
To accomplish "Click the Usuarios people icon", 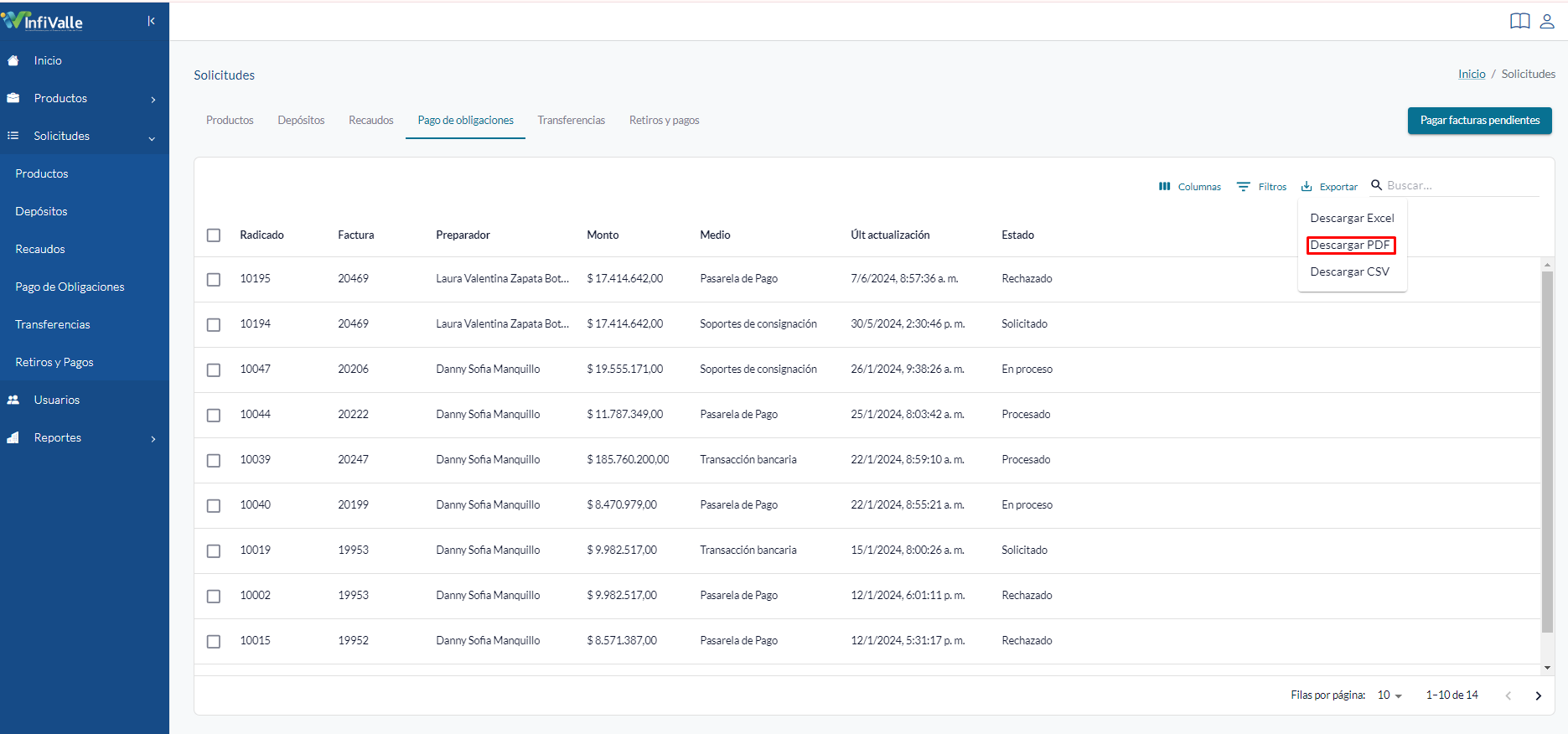I will click(13, 400).
